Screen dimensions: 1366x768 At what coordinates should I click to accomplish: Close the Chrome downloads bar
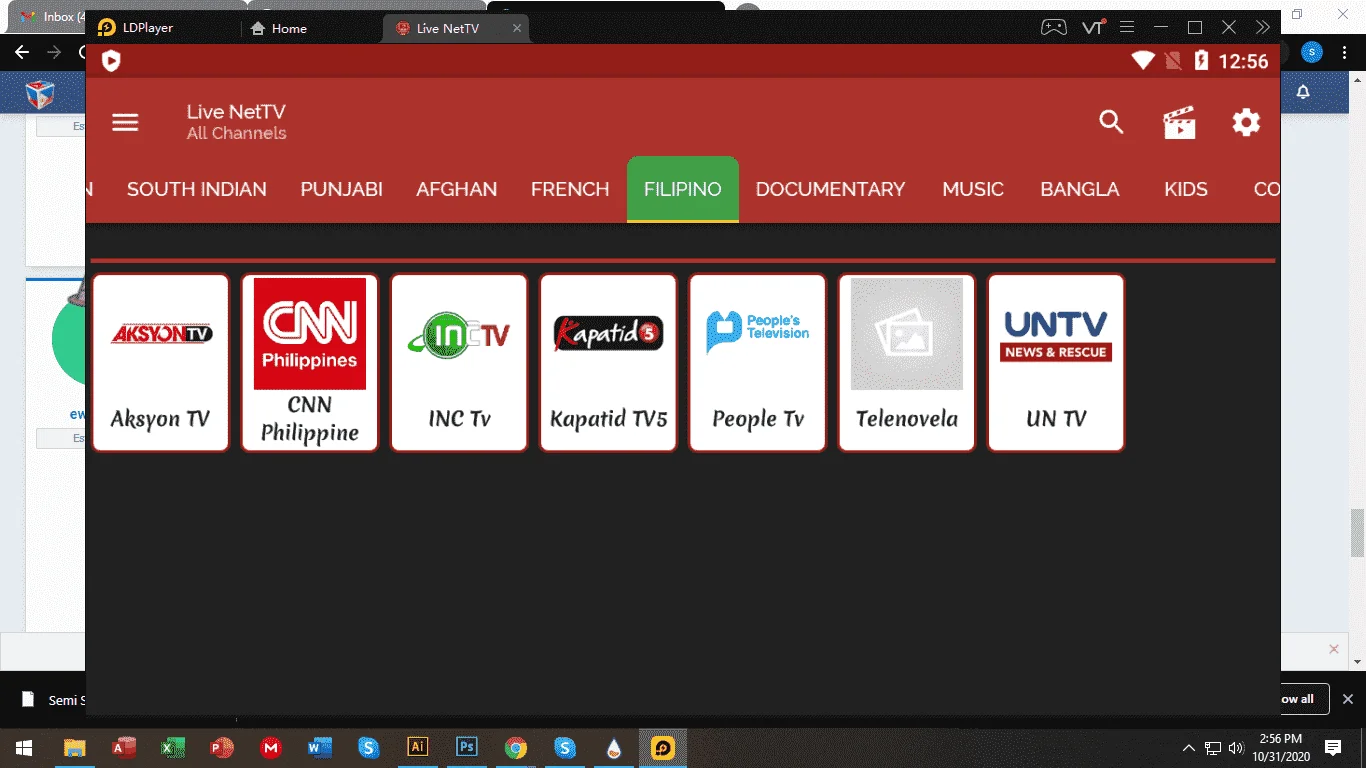1348,699
